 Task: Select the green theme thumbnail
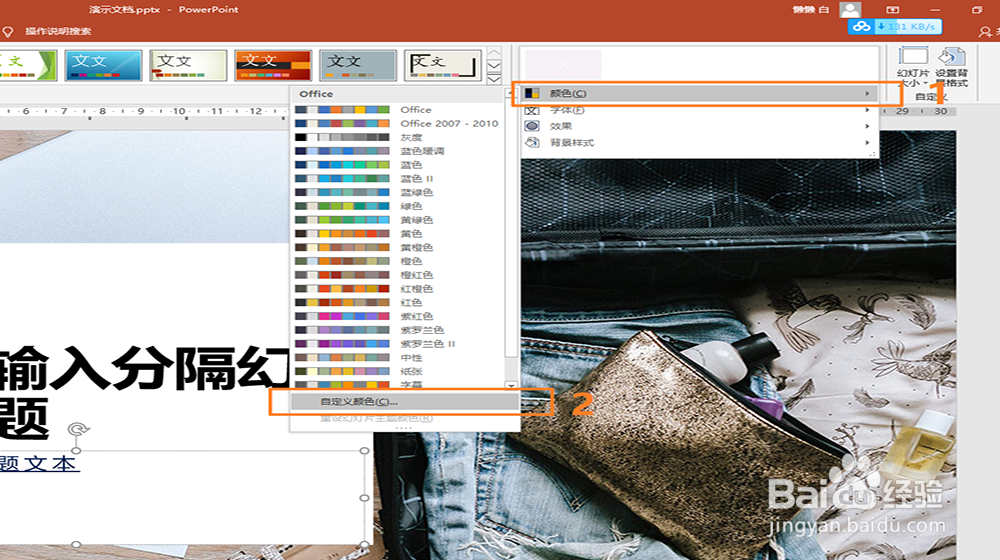(27, 65)
